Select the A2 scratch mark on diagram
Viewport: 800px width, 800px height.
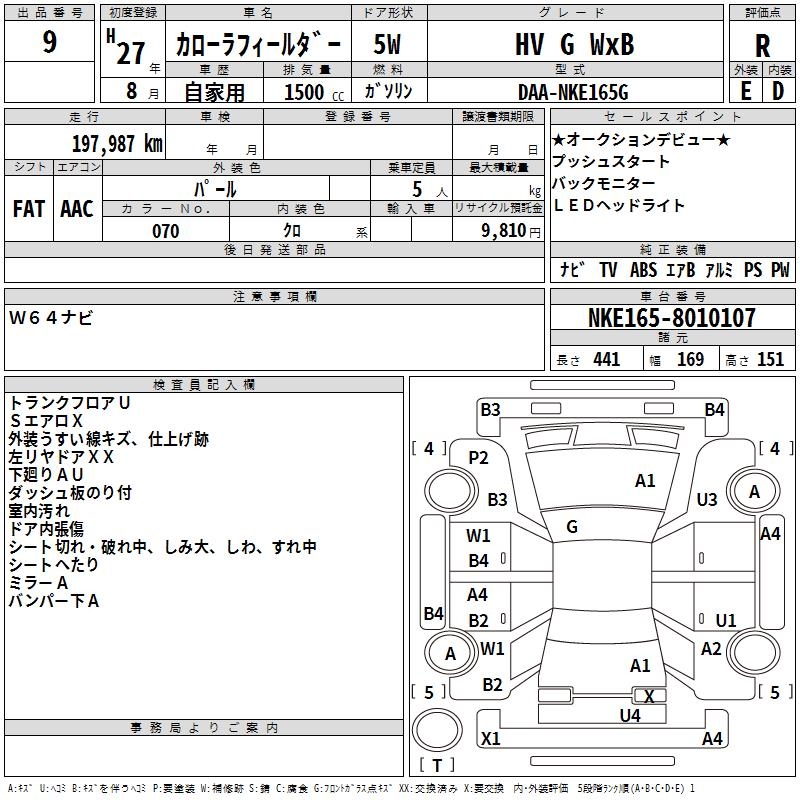click(711, 649)
